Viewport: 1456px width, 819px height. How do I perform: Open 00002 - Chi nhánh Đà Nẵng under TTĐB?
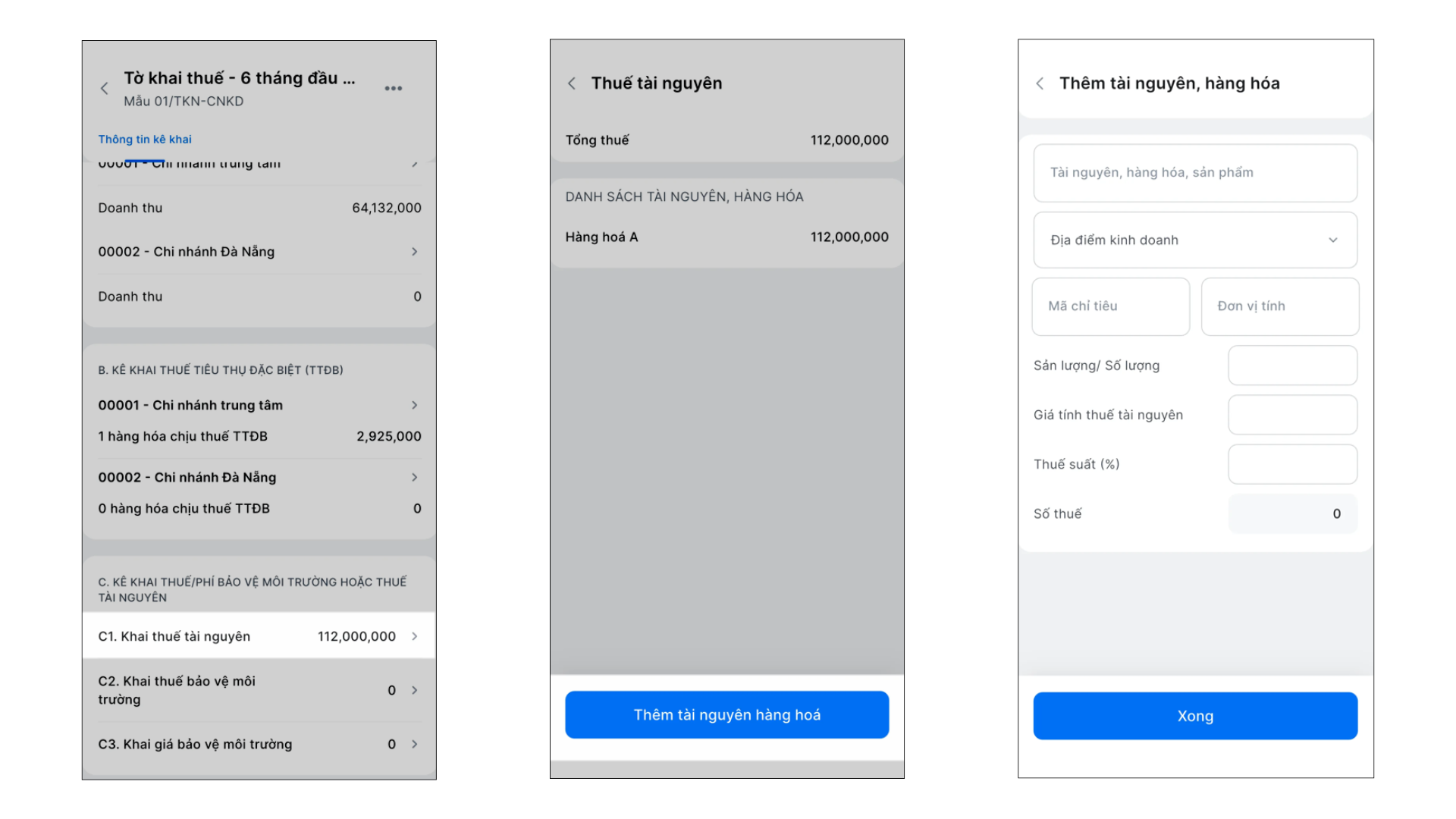(259, 477)
